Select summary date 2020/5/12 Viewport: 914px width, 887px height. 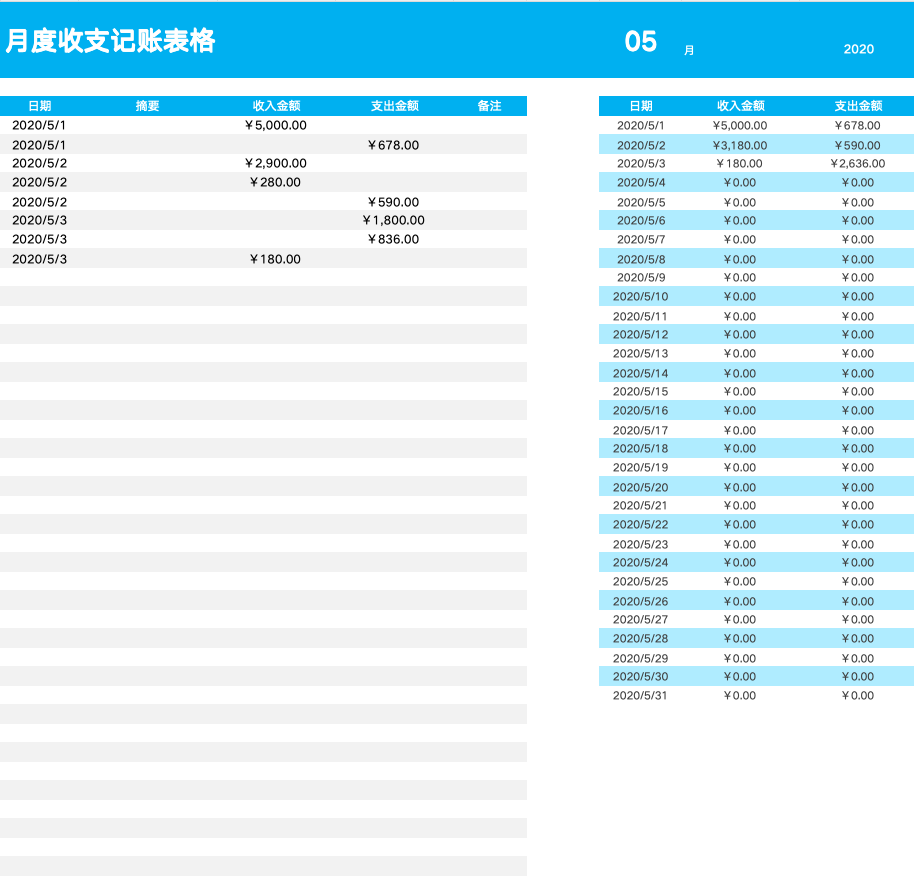tap(641, 335)
